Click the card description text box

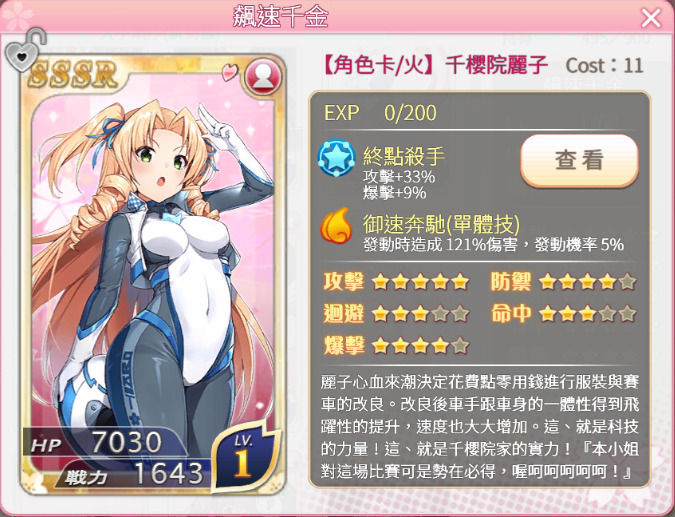(480, 427)
